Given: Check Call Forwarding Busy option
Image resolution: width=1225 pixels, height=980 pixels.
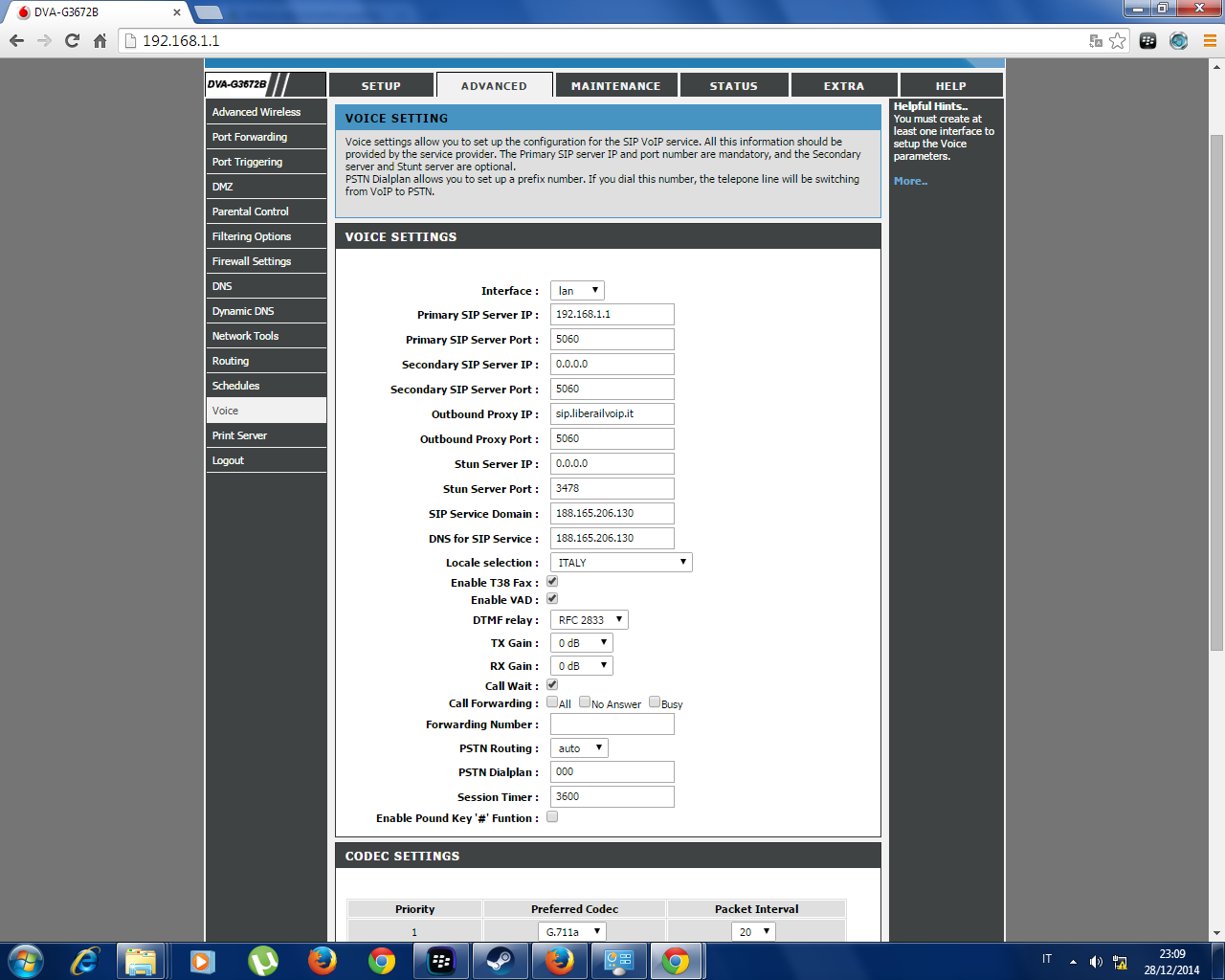Looking at the screenshot, I should point(655,702).
